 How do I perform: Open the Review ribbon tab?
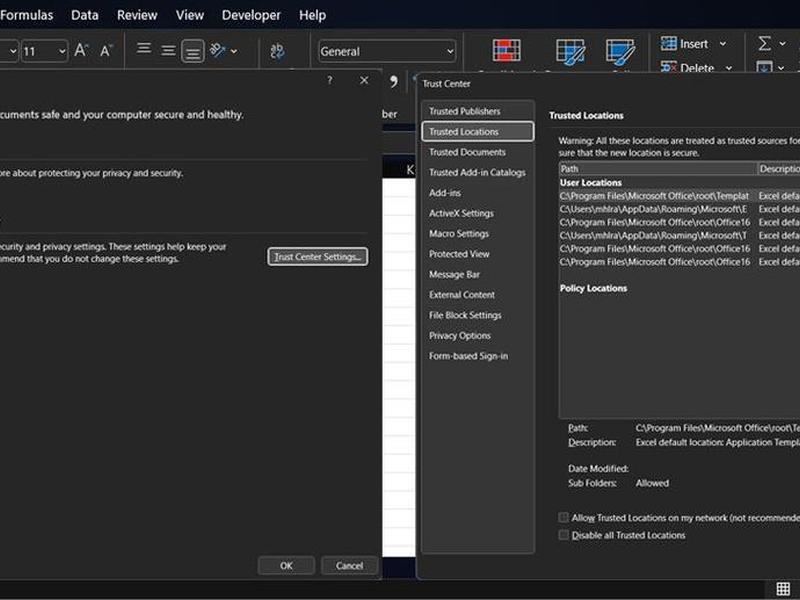[x=137, y=15]
